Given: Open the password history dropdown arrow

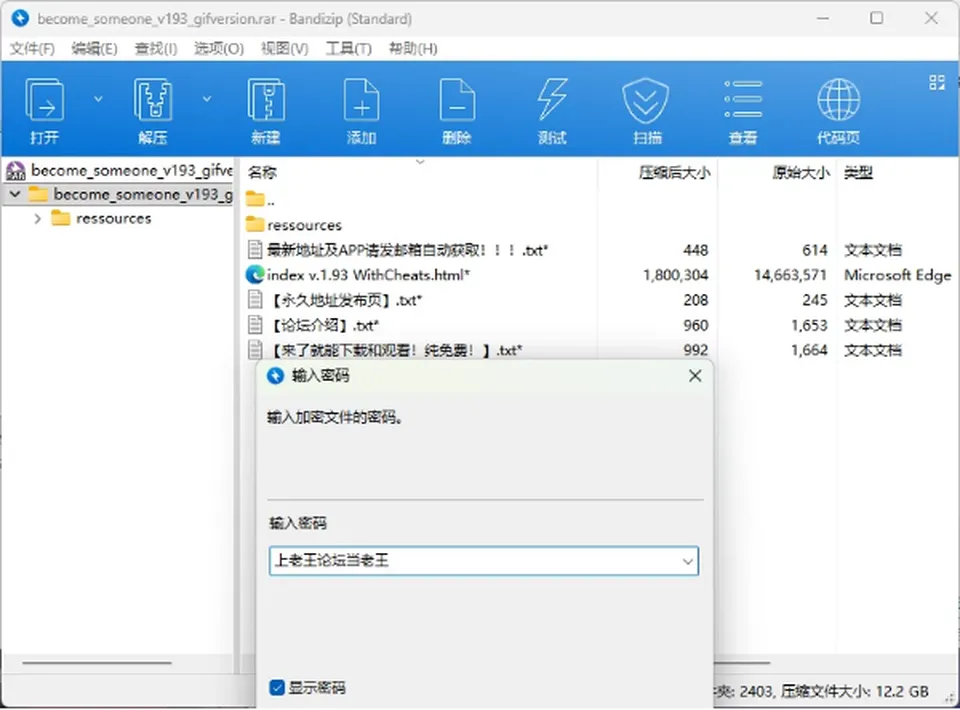Looking at the screenshot, I should coord(688,561).
